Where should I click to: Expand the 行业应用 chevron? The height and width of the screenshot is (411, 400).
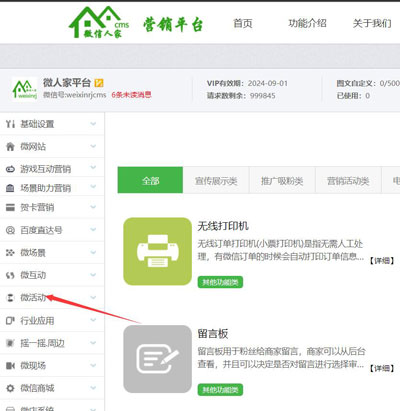93,320
